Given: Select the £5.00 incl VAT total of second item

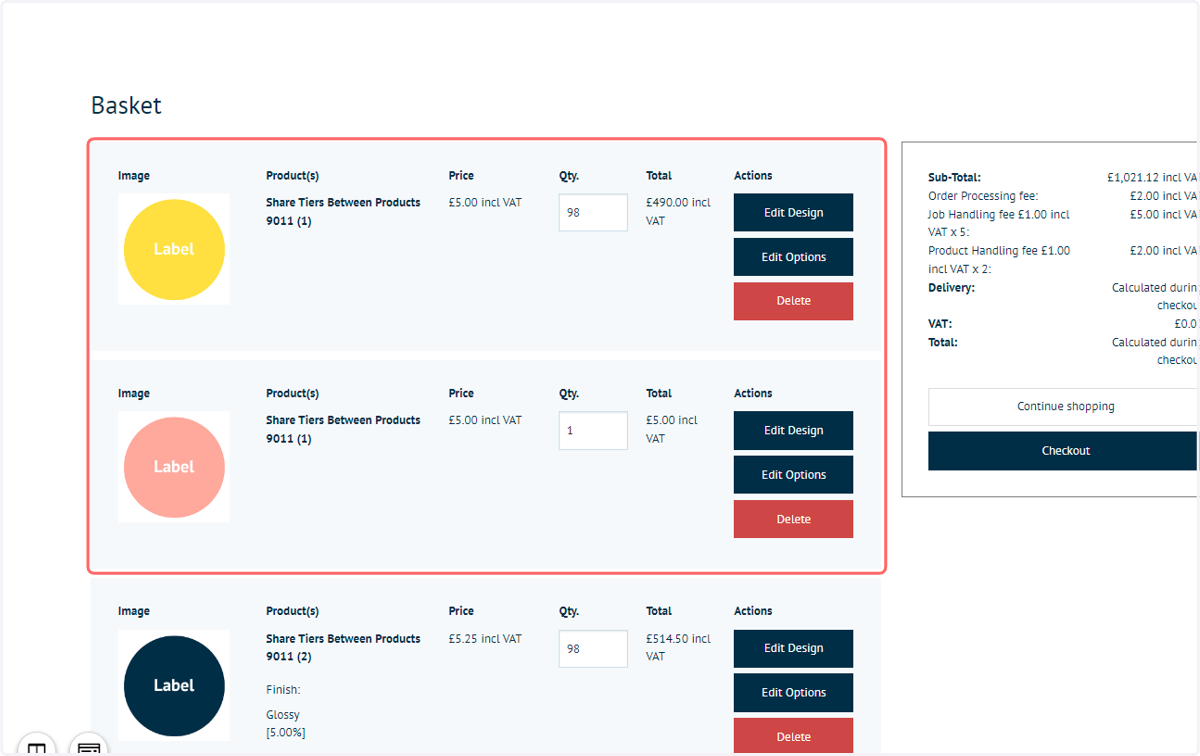Looking at the screenshot, I should tap(672, 430).
